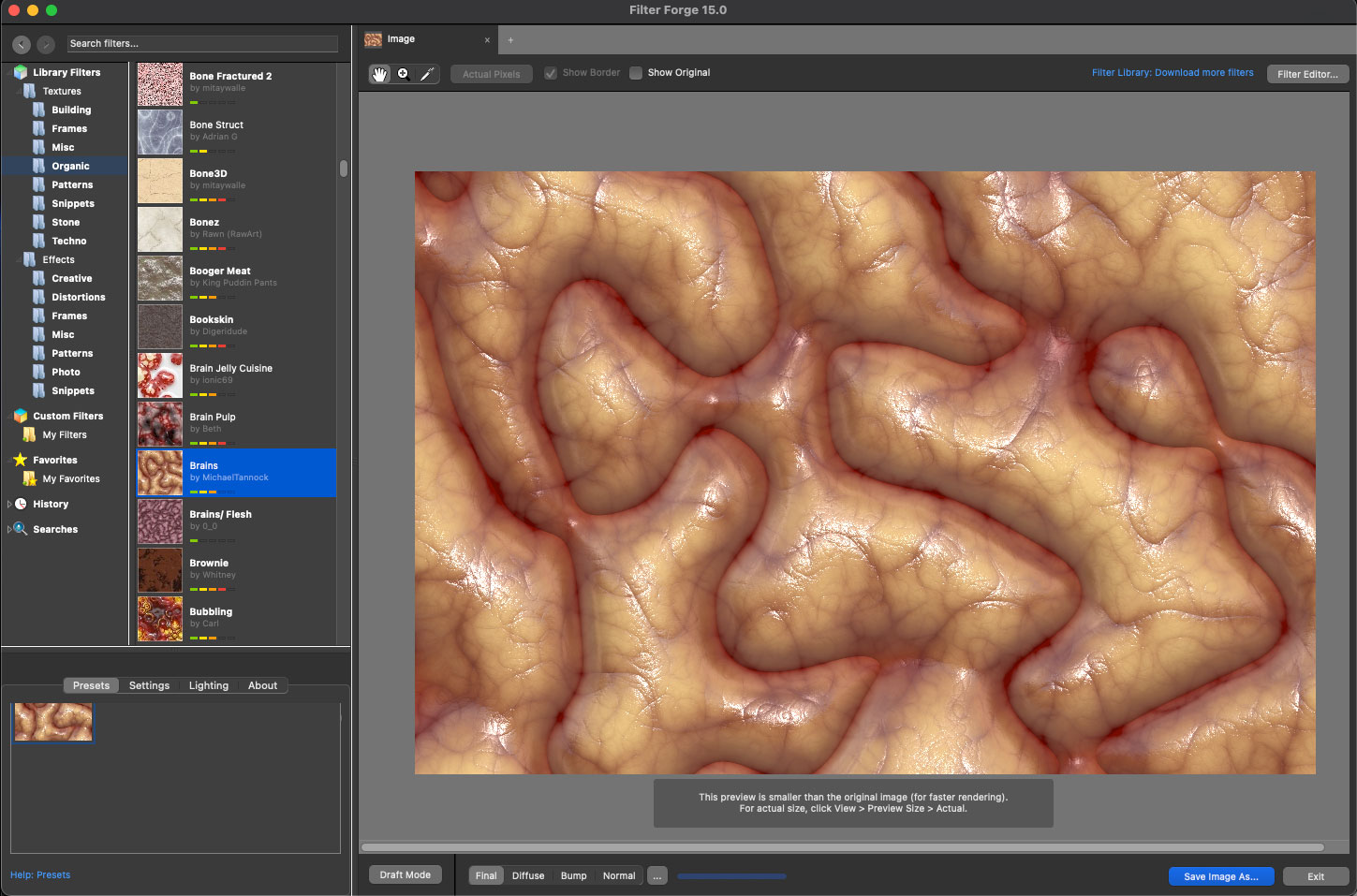Viewport: 1357px width, 896px height.
Task: Expand the Searches tree node
Action: tap(9, 529)
